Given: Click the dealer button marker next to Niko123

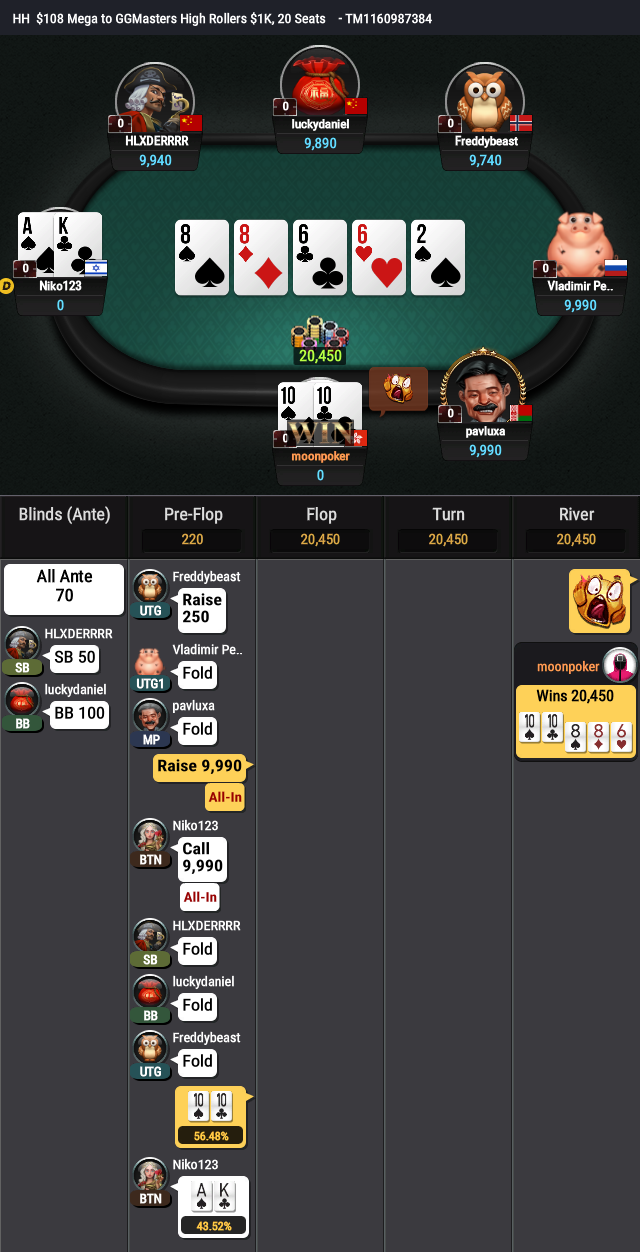Looking at the screenshot, I should click(x=7, y=286).
